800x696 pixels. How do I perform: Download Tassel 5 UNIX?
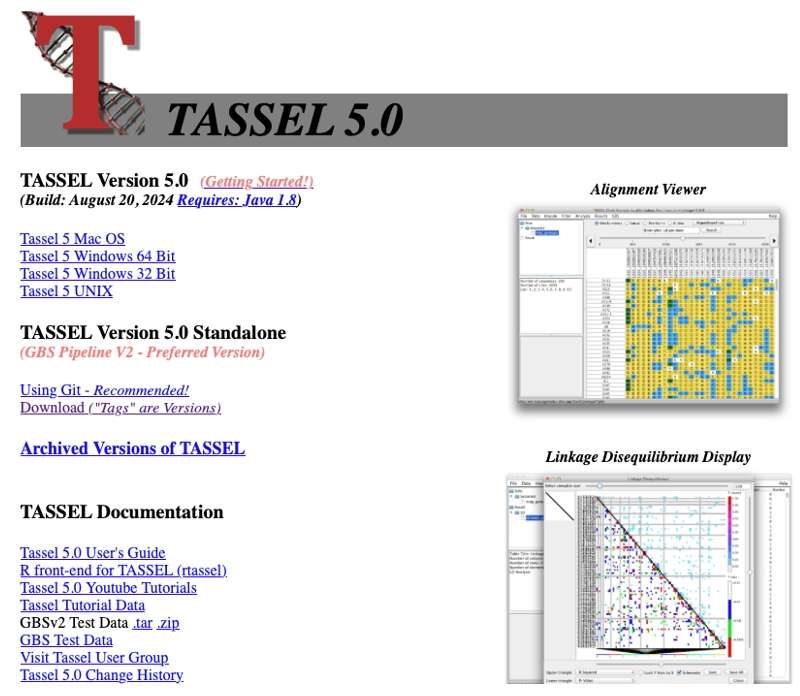66,291
